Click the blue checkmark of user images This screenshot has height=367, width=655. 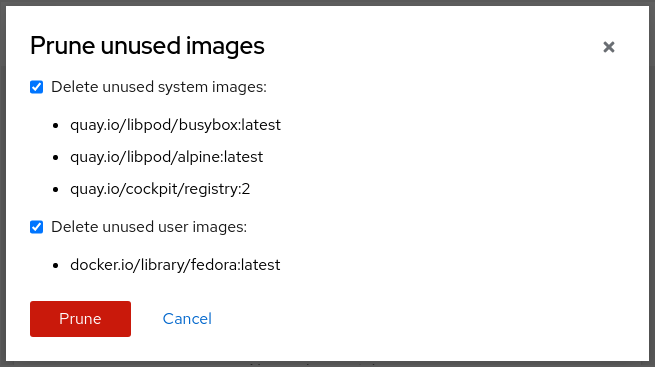click(36, 227)
